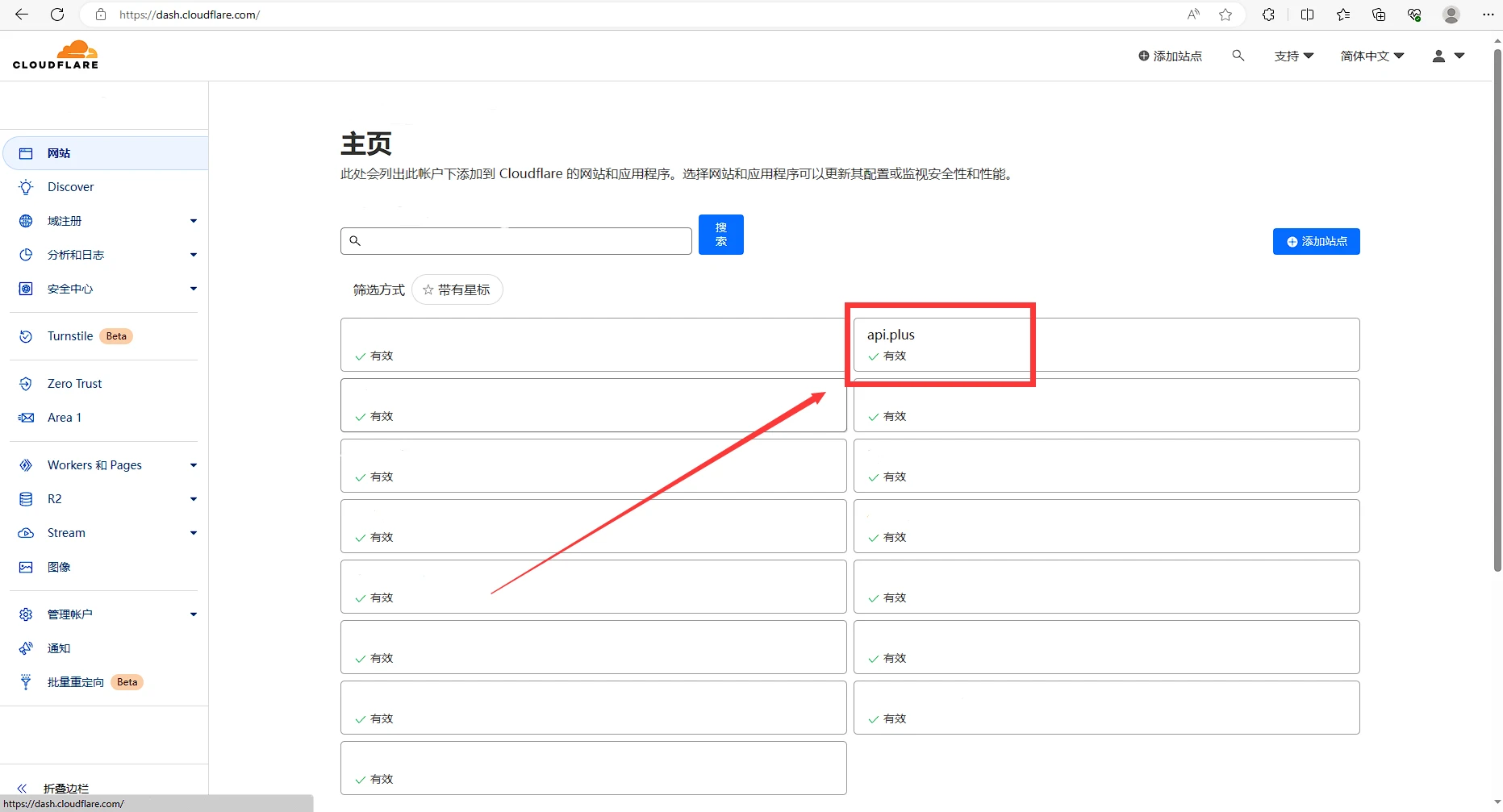This screenshot has height=812, width=1503.
Task: Open the 简体中文 language dropdown
Action: click(1371, 56)
